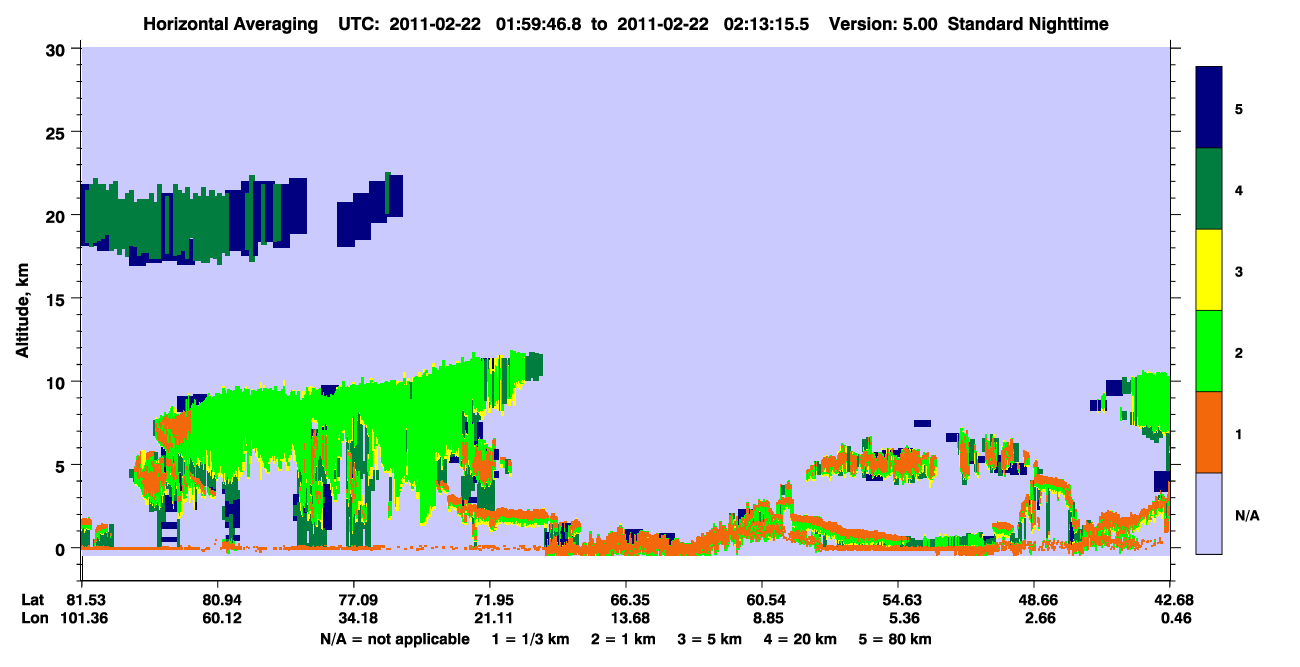Viewport: 1300px width, 667px height.
Task: Click the 'N/A = not applicable' legend text
Action: pyautogui.click(x=394, y=639)
